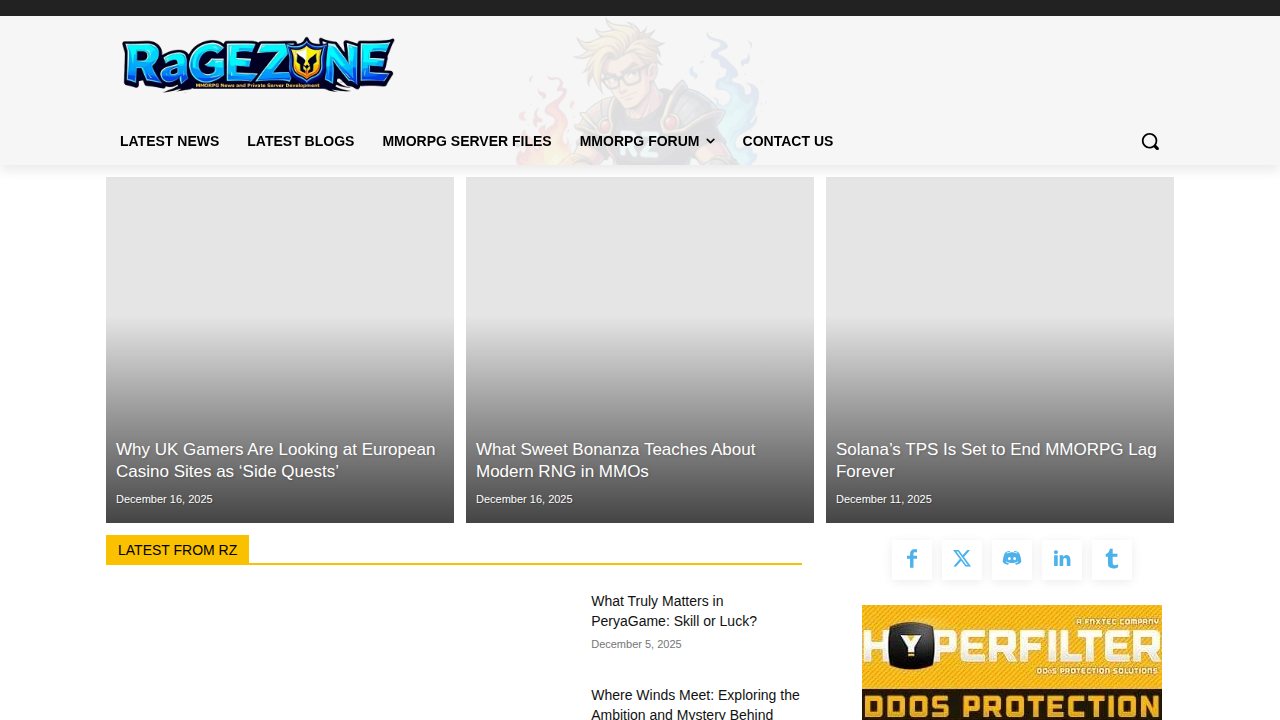Open the PeryaGame Skill or Luck article
Viewport: 1280px width, 720px height.
pos(674,611)
